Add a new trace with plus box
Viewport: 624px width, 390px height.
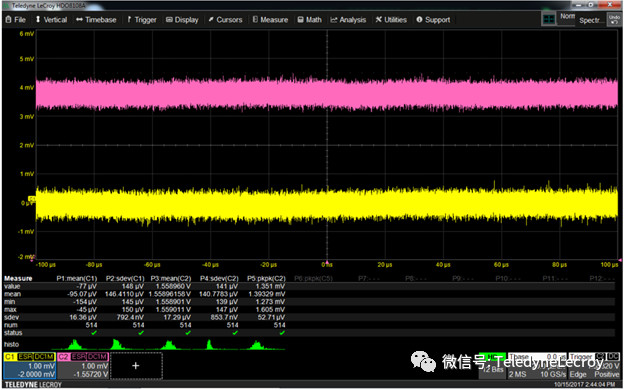coord(136,365)
